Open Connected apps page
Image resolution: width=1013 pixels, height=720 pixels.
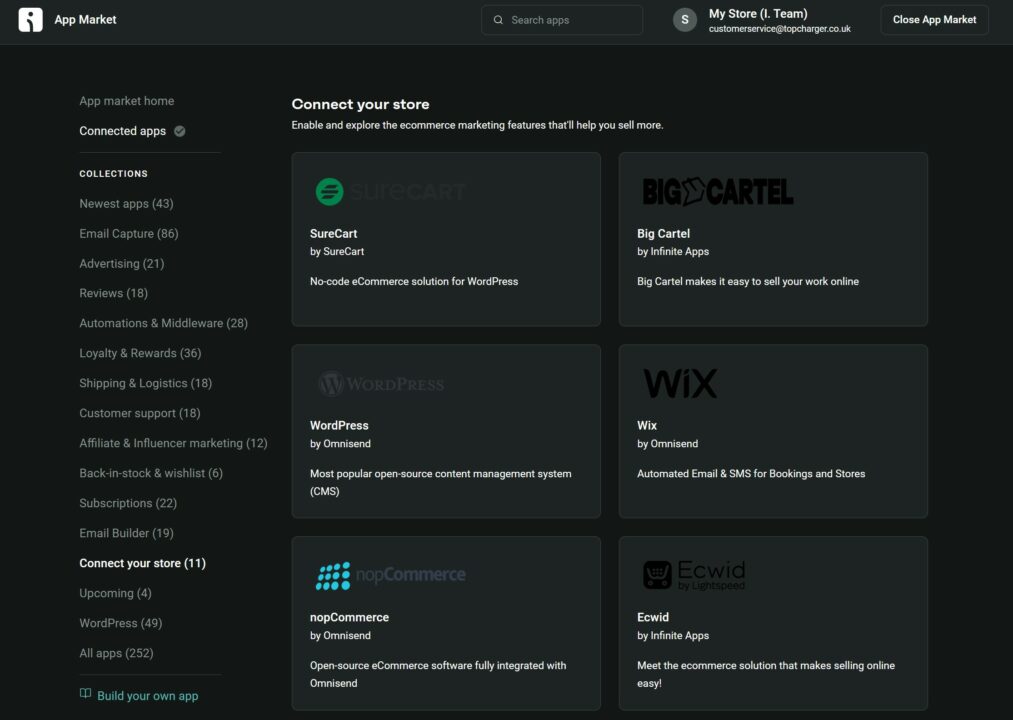[x=123, y=131]
